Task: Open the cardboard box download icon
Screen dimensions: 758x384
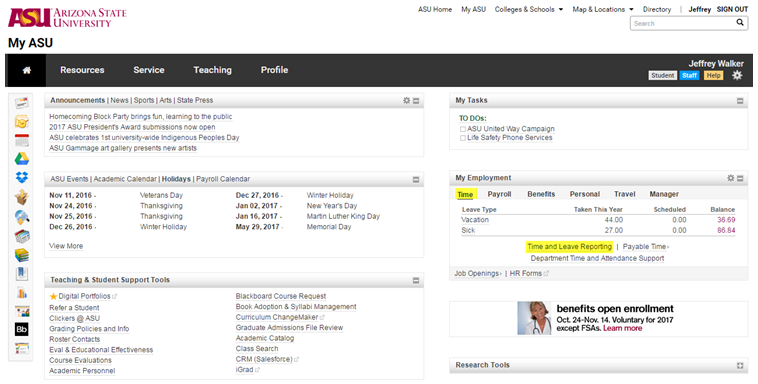Action: pos(21,197)
